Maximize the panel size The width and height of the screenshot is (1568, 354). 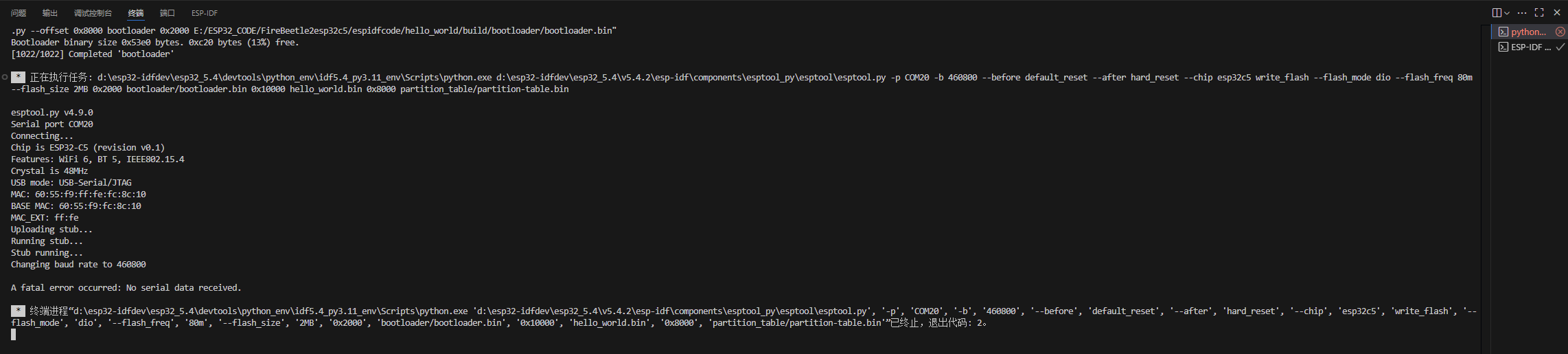point(1539,12)
